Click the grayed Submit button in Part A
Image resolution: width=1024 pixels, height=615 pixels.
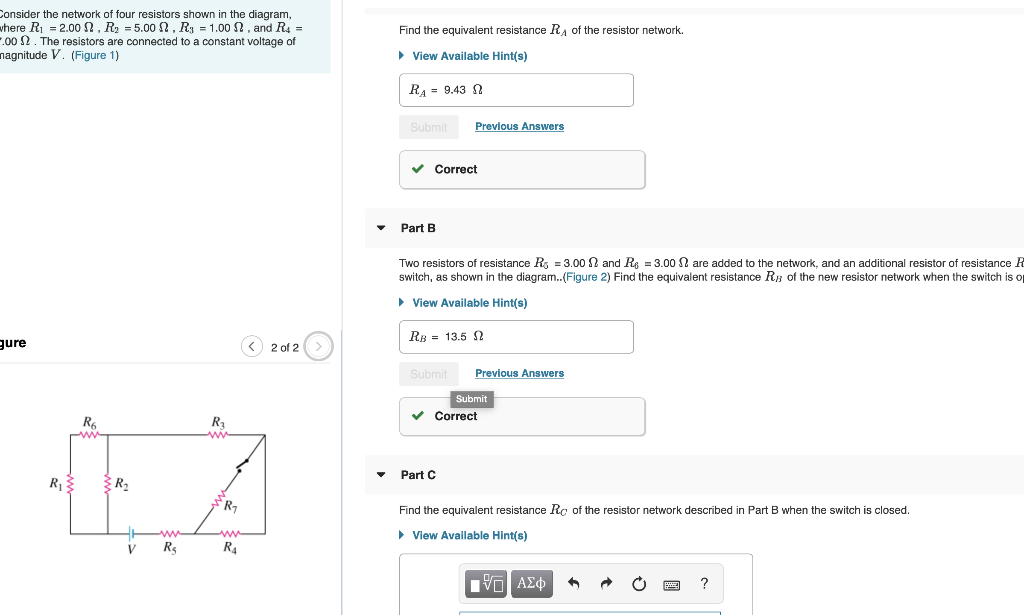429,127
